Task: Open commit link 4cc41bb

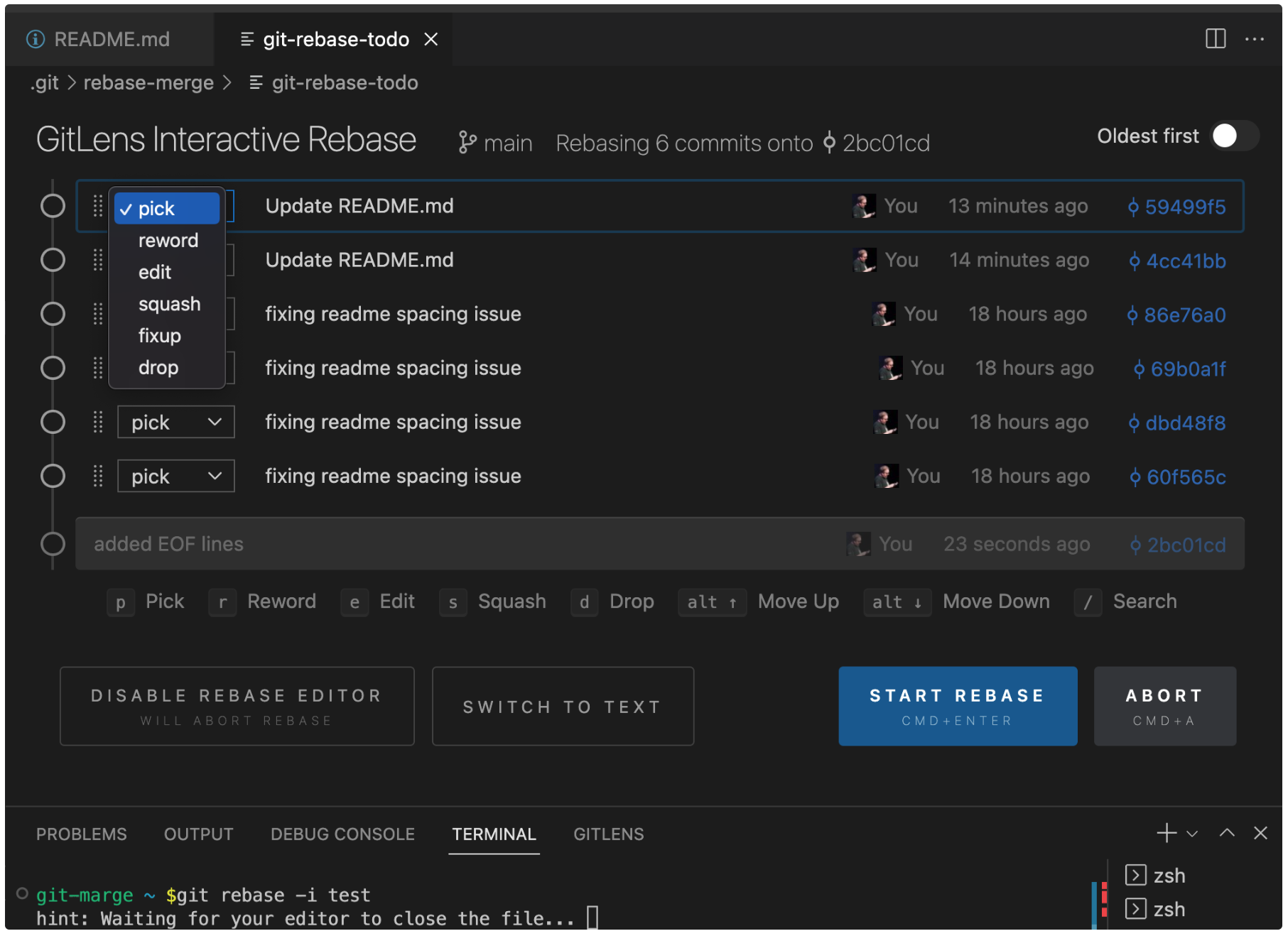Action: [x=1177, y=261]
